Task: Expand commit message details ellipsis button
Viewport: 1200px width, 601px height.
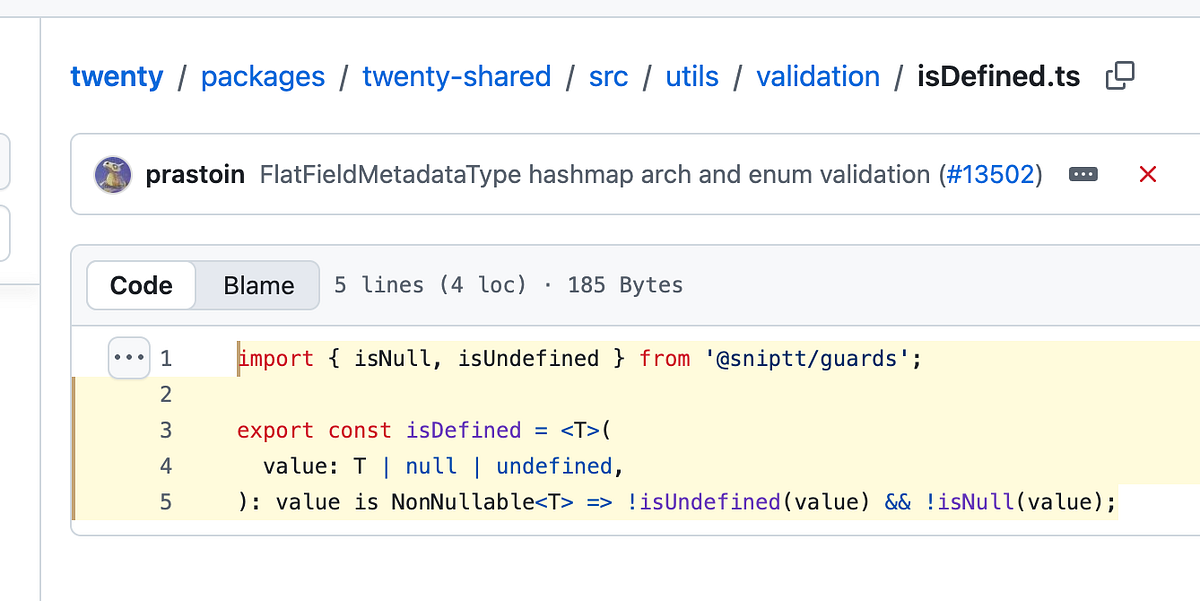Action: click(x=1083, y=175)
